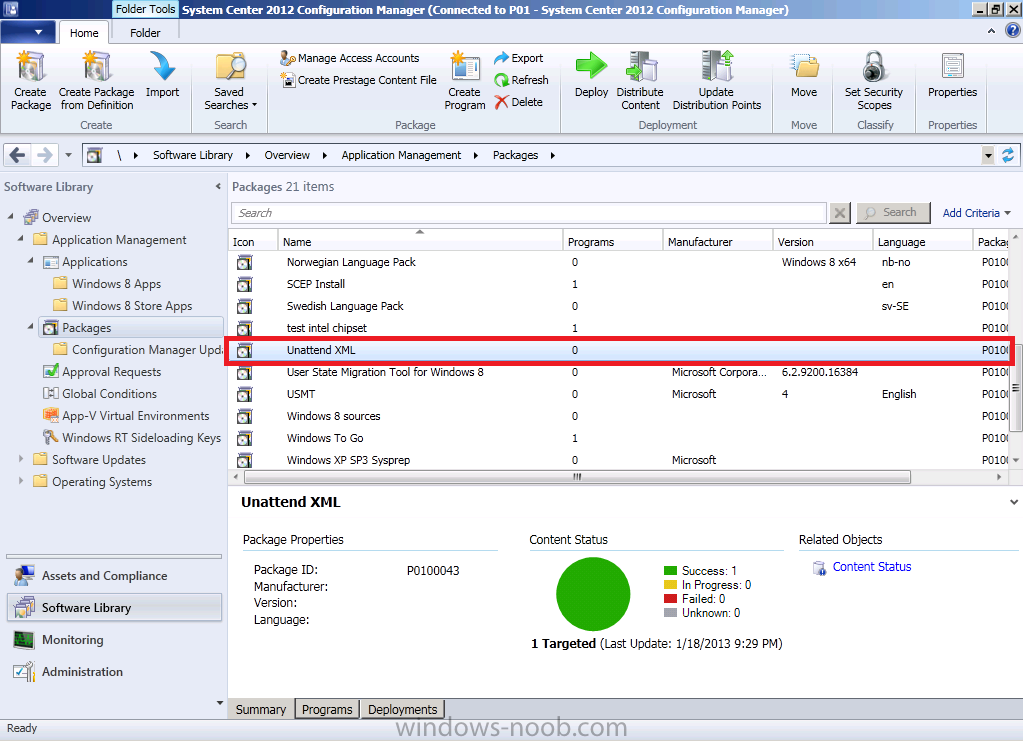This screenshot has width=1023, height=742.
Task: Collapse the Overview tree node
Action: 10,217
